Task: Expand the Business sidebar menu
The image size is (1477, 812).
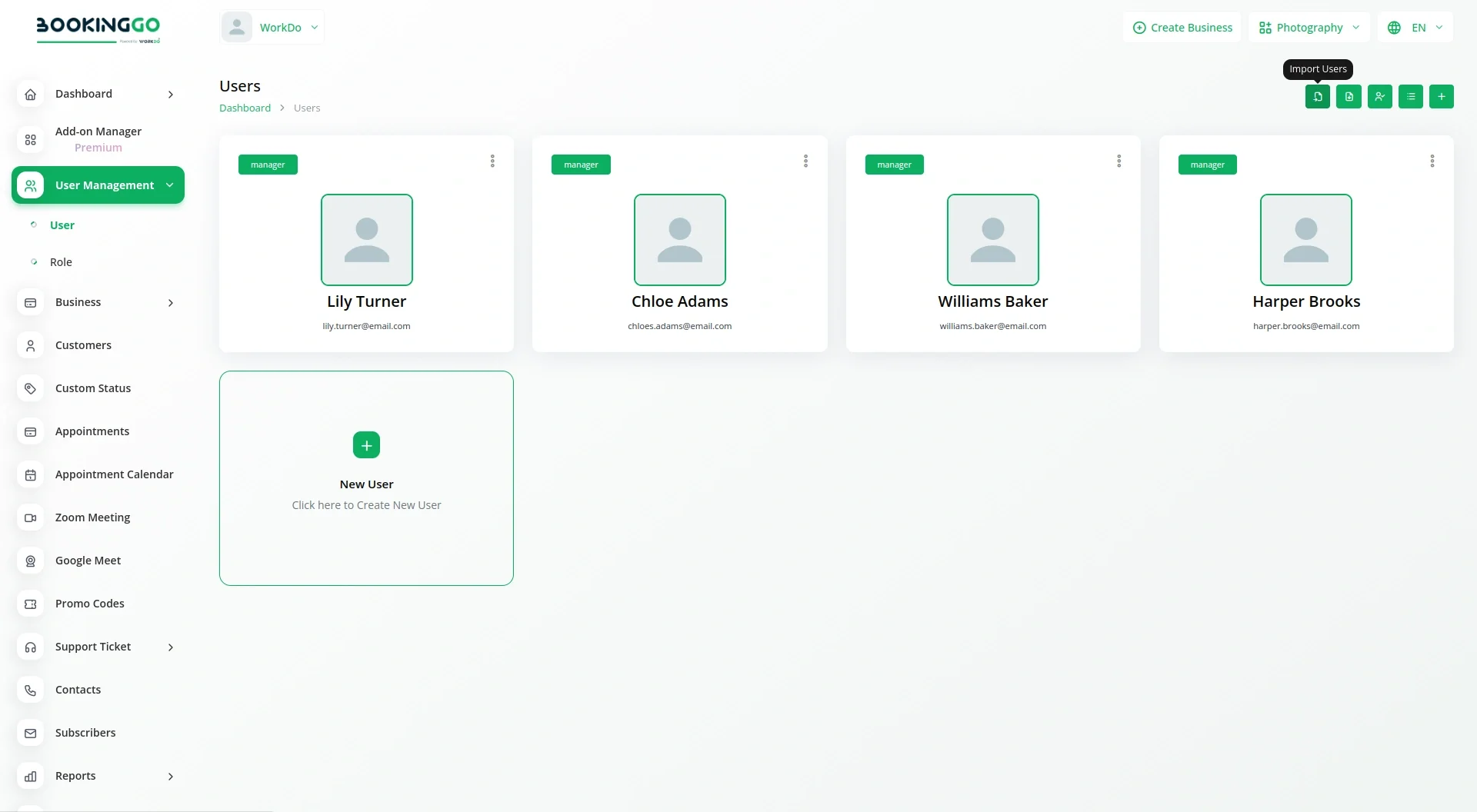Action: pyautogui.click(x=98, y=303)
